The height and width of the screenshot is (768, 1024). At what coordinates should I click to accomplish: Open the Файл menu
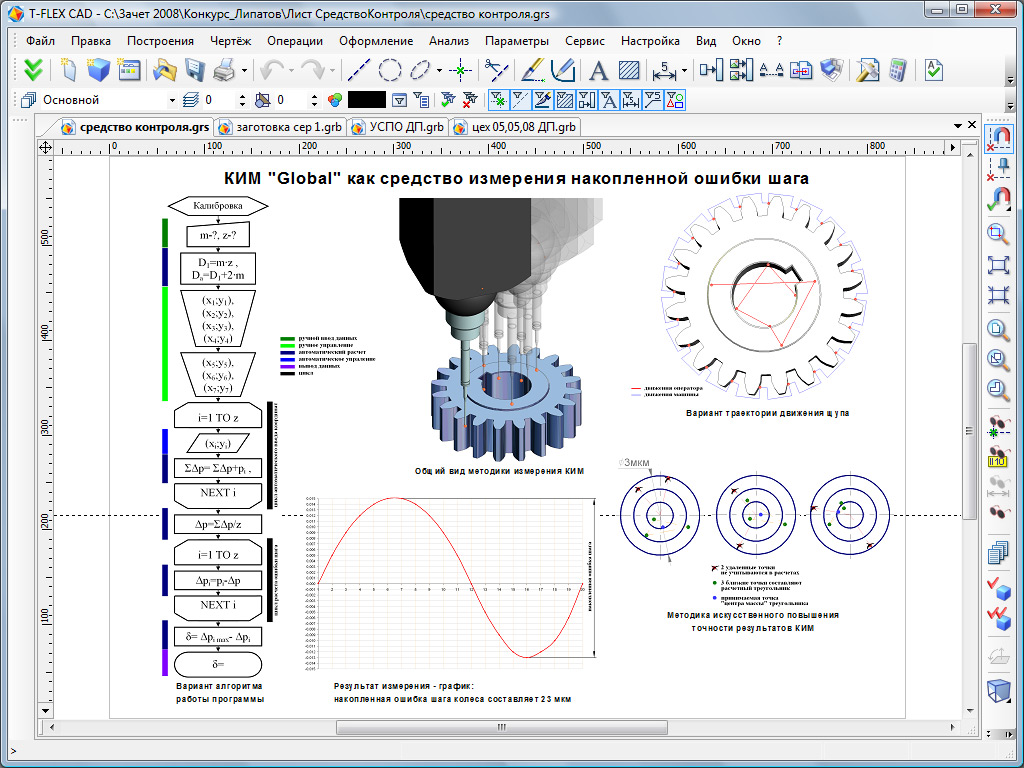click(x=40, y=40)
